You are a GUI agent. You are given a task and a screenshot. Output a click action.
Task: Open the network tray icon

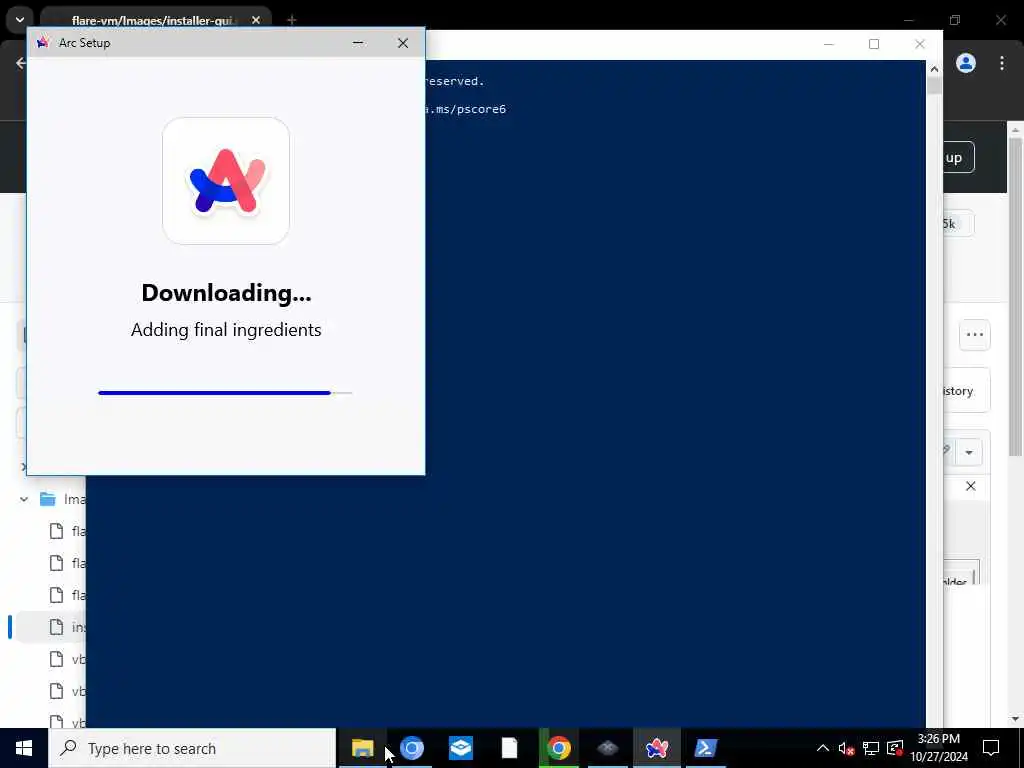tap(871, 748)
